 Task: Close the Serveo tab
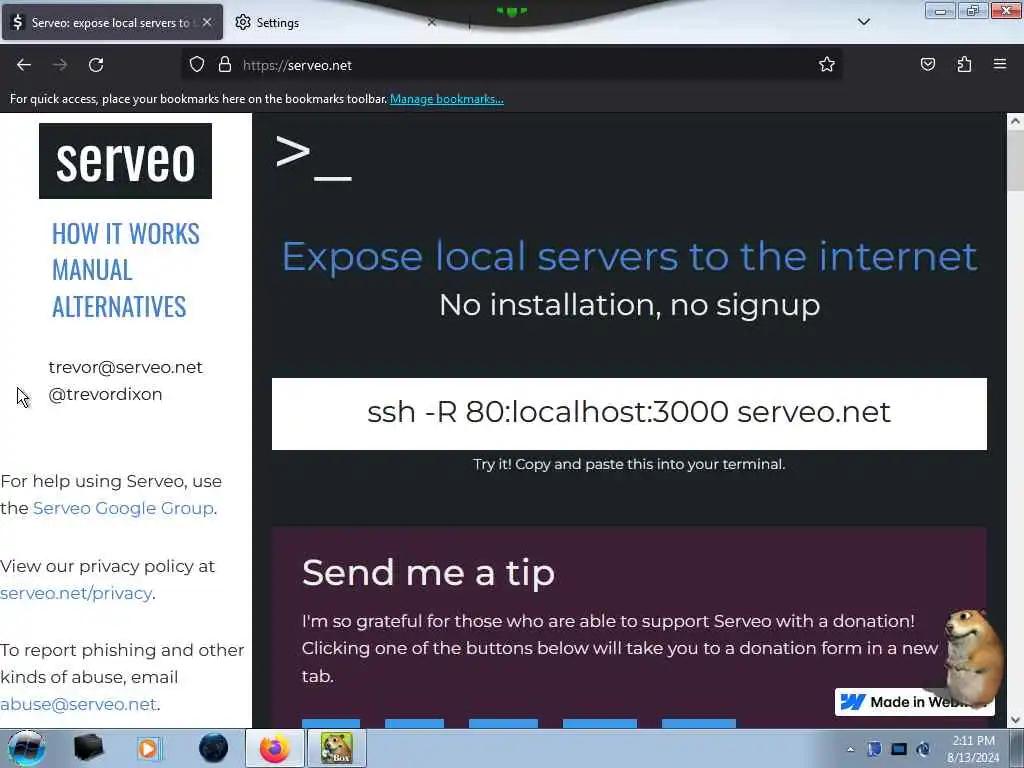click(x=206, y=22)
